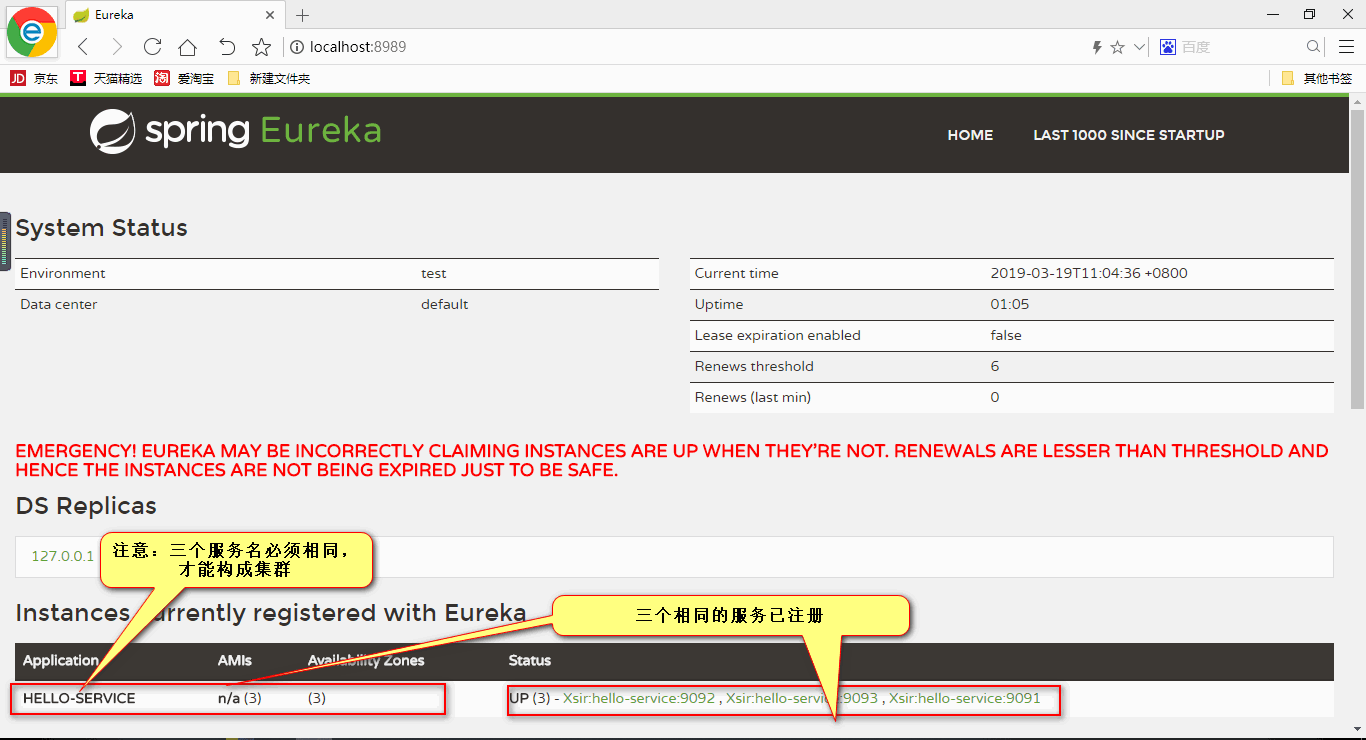
Task: Click the lightning speed mode icon
Action: (x=1097, y=47)
